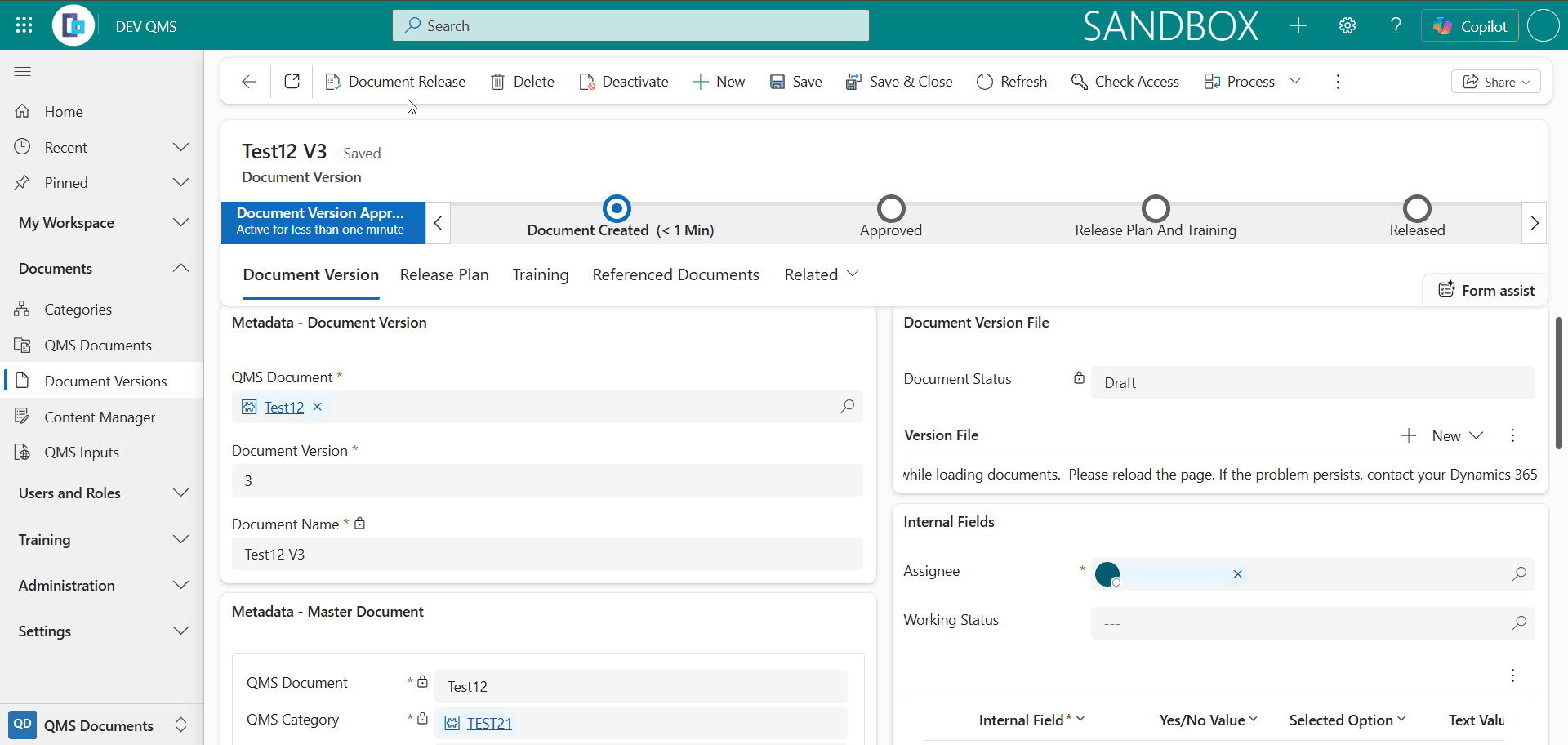Expand the Process dropdown chevron
This screenshot has height=745, width=1568.
pos(1295,81)
